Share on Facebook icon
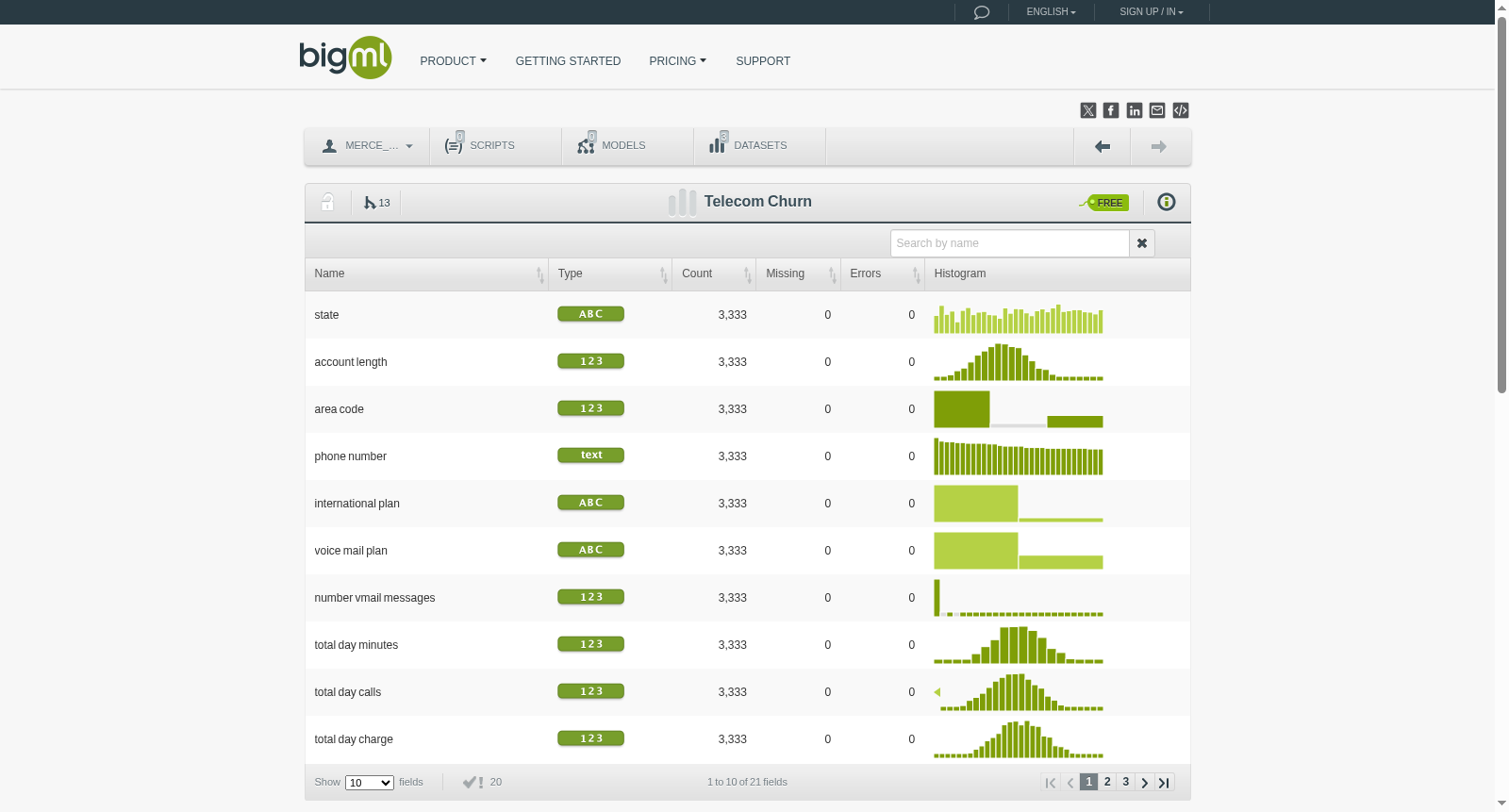This screenshot has height=812, width=1509. [1111, 110]
